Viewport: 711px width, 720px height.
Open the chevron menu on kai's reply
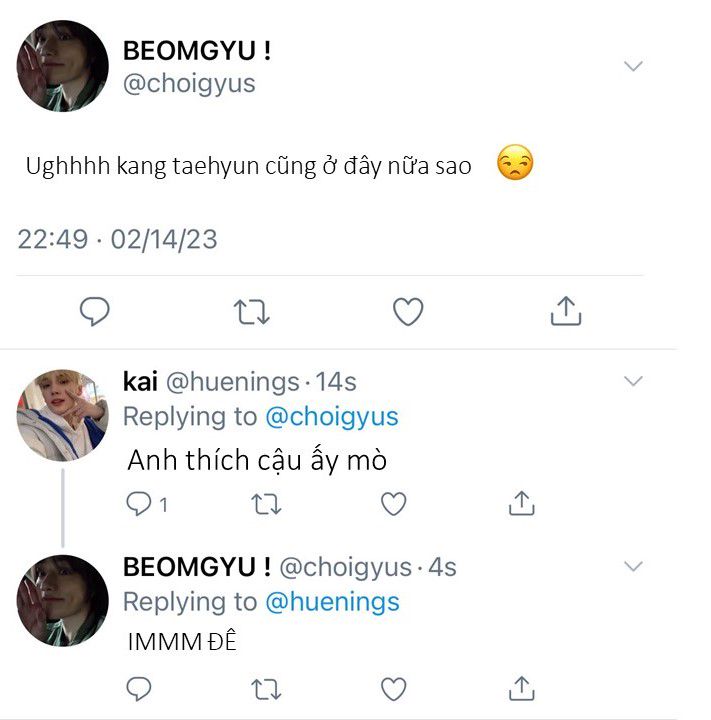click(x=633, y=381)
